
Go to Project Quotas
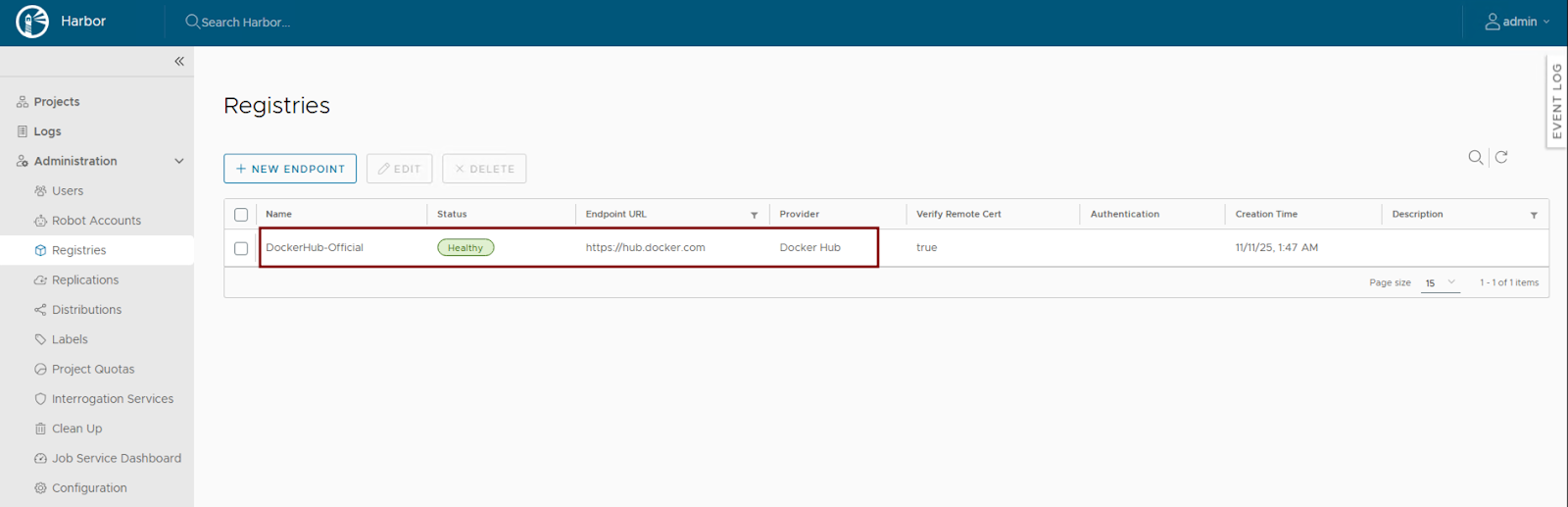tap(93, 370)
